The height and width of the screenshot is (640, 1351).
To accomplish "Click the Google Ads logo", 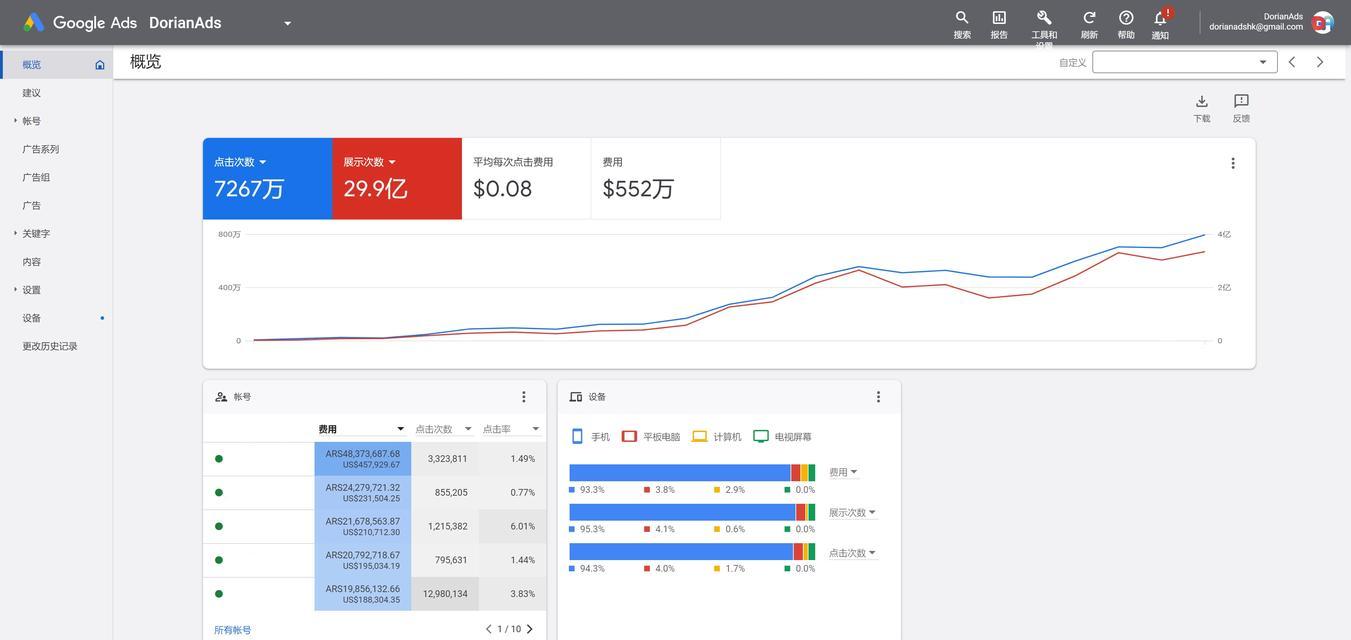I will point(34,22).
